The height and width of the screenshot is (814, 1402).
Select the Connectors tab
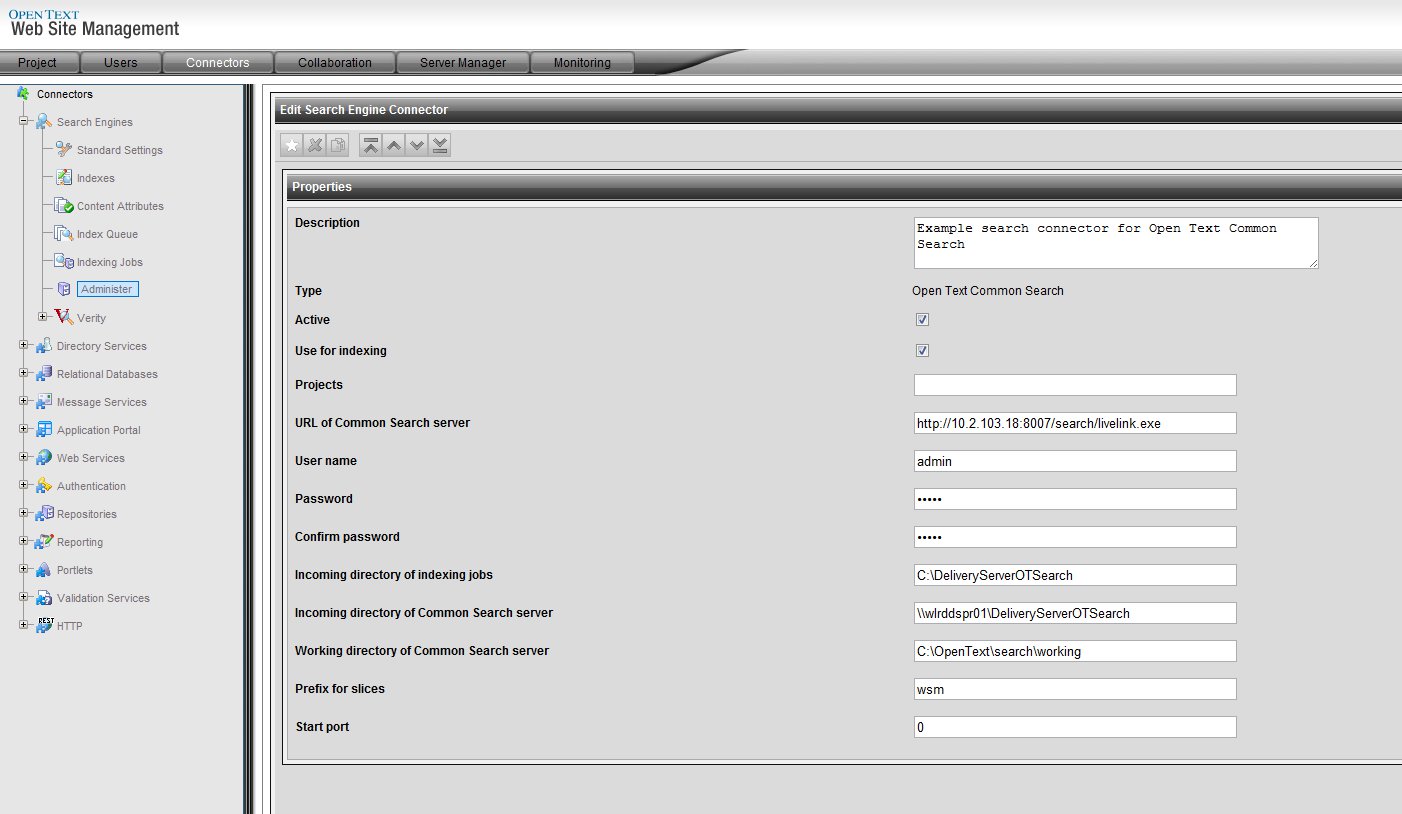218,62
